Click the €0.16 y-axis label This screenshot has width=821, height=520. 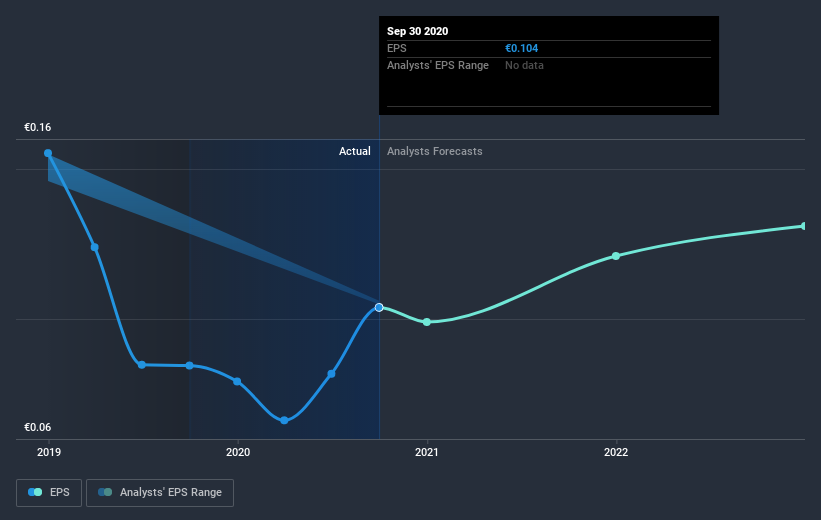point(38,127)
